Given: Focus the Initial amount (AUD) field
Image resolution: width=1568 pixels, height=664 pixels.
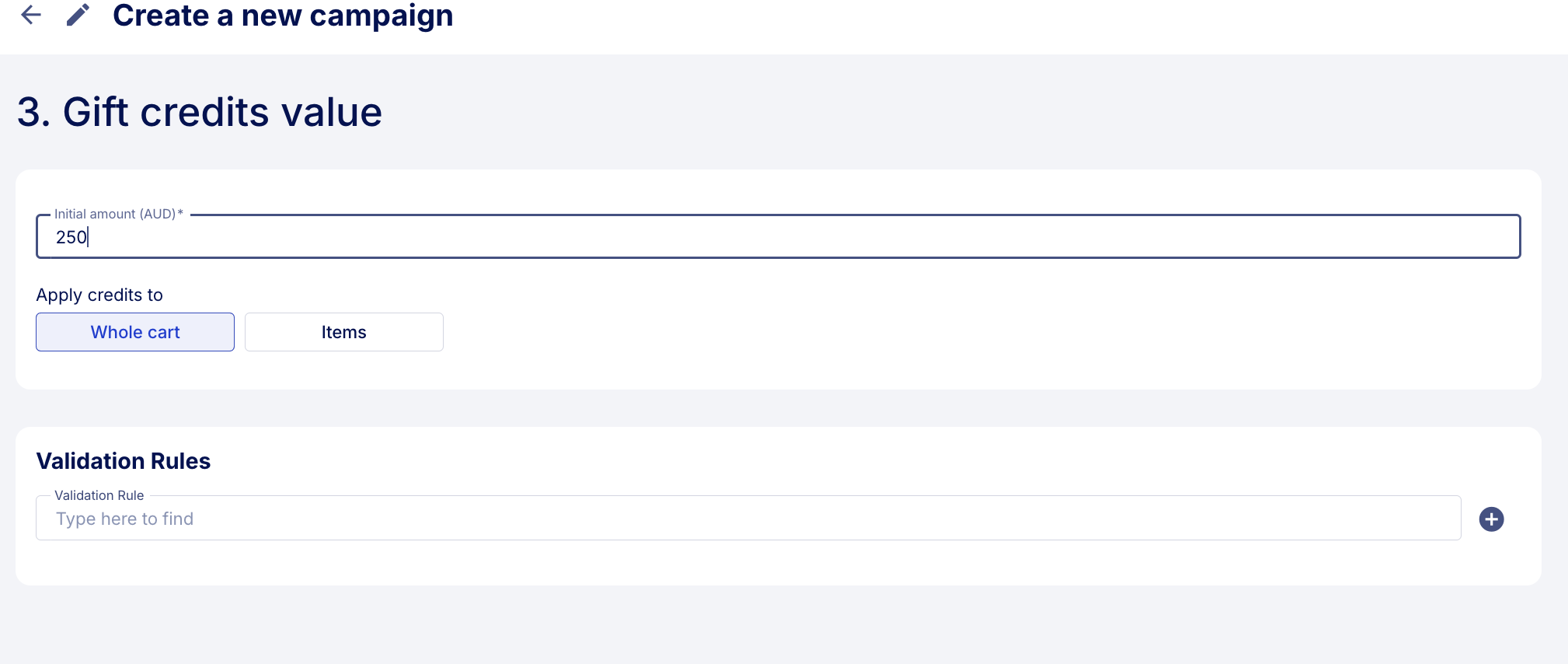Looking at the screenshot, I should (x=778, y=236).
